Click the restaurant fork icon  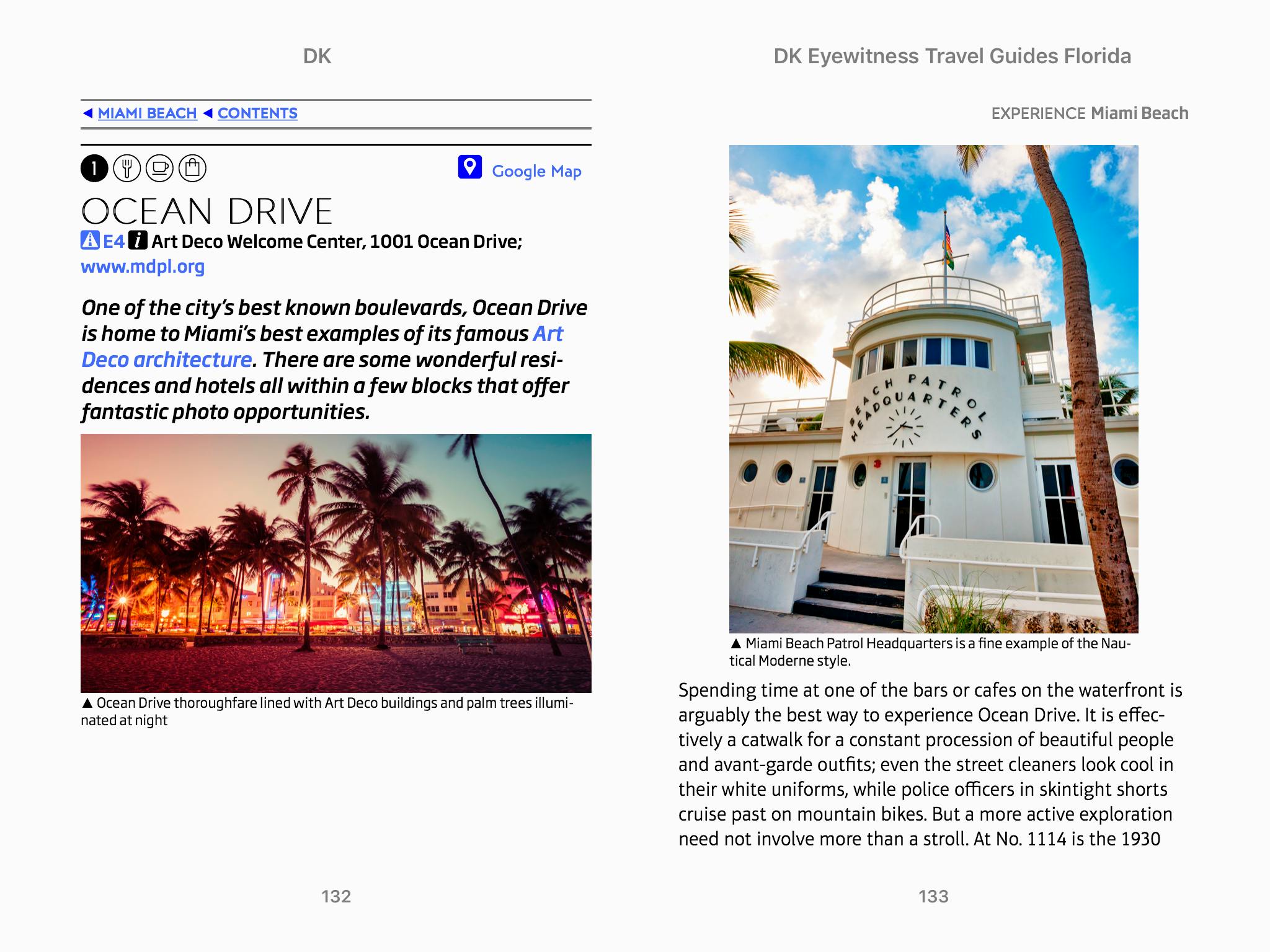[127, 169]
